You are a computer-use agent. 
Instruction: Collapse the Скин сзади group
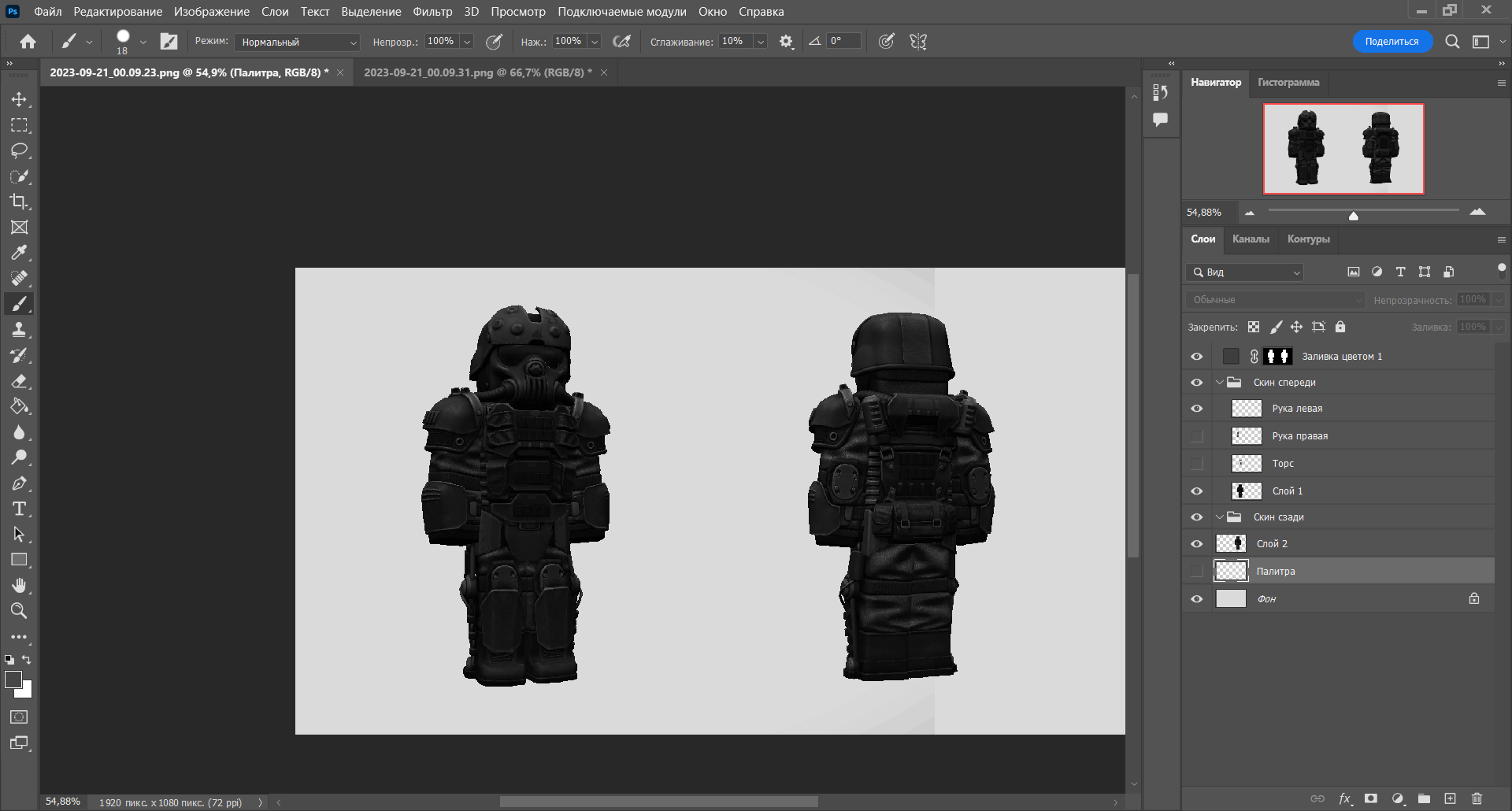pos(1220,517)
